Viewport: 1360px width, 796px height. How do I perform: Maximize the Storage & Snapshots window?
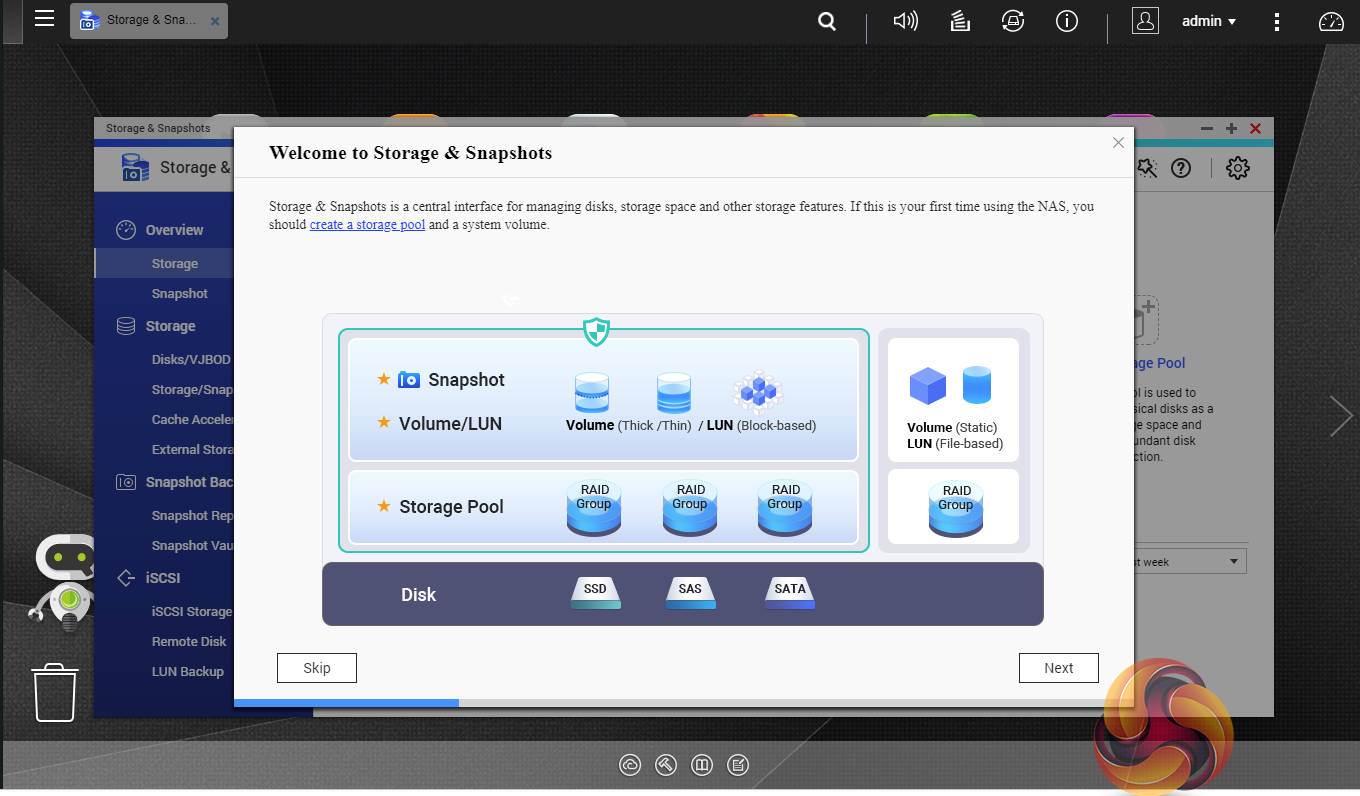point(1231,128)
